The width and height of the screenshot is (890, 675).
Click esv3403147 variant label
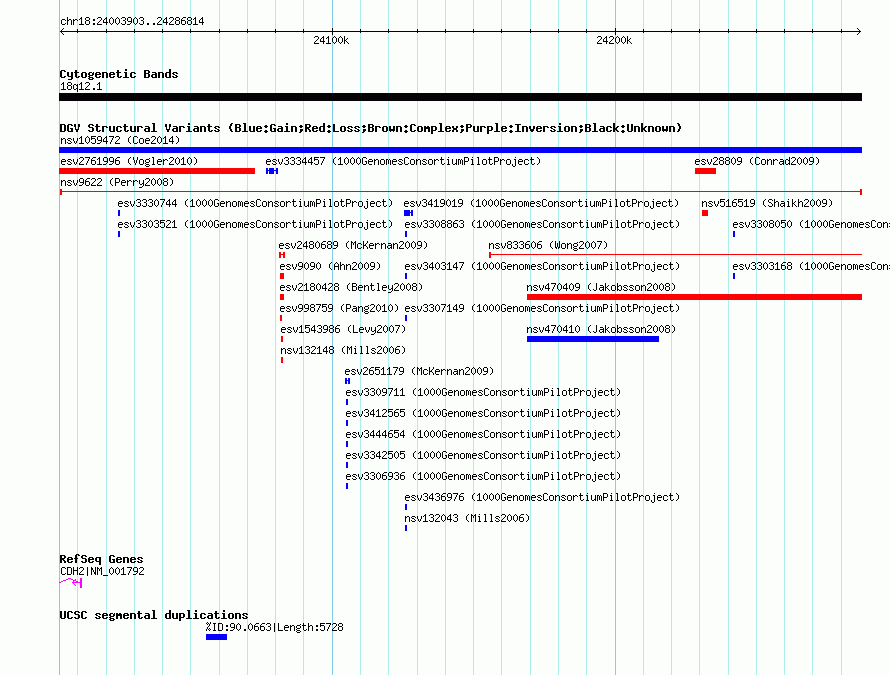[x=542, y=266]
